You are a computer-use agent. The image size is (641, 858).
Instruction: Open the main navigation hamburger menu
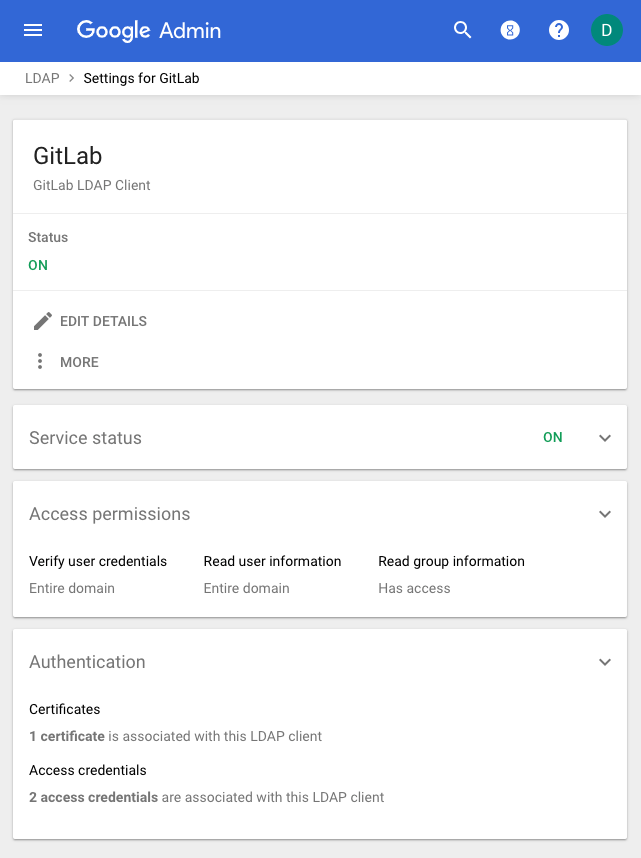33,30
